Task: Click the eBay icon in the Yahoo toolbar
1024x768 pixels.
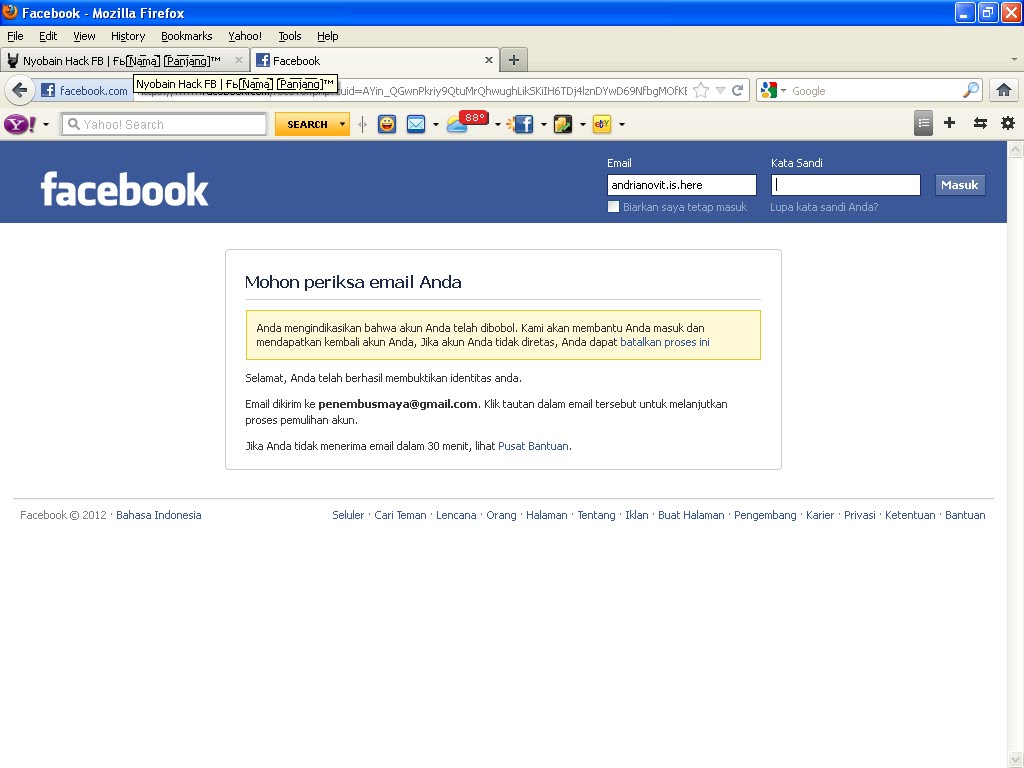Action: [x=602, y=124]
